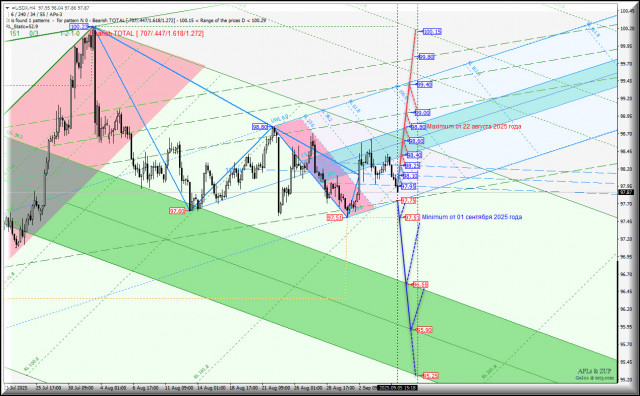Select the pattern found info line

point(136,20)
